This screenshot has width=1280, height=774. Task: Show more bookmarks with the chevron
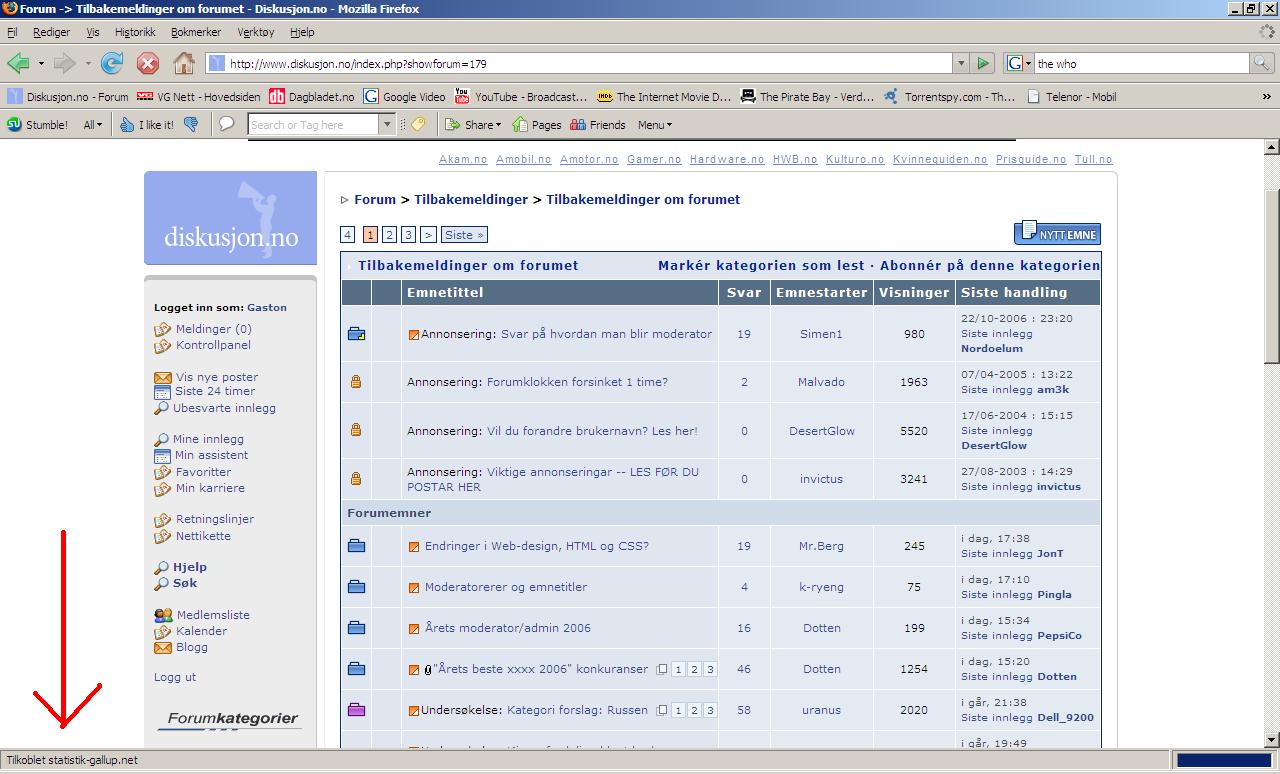point(1267,97)
